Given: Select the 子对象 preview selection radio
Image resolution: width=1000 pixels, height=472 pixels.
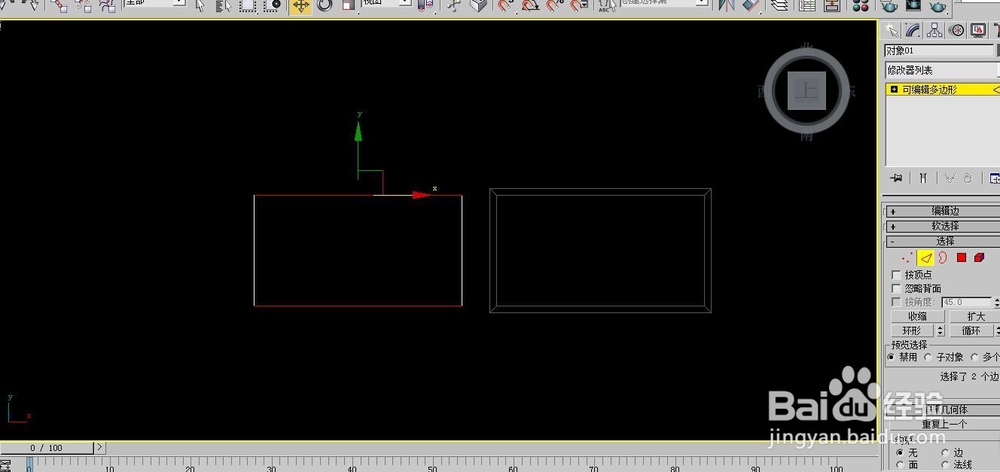Looking at the screenshot, I should 928,357.
